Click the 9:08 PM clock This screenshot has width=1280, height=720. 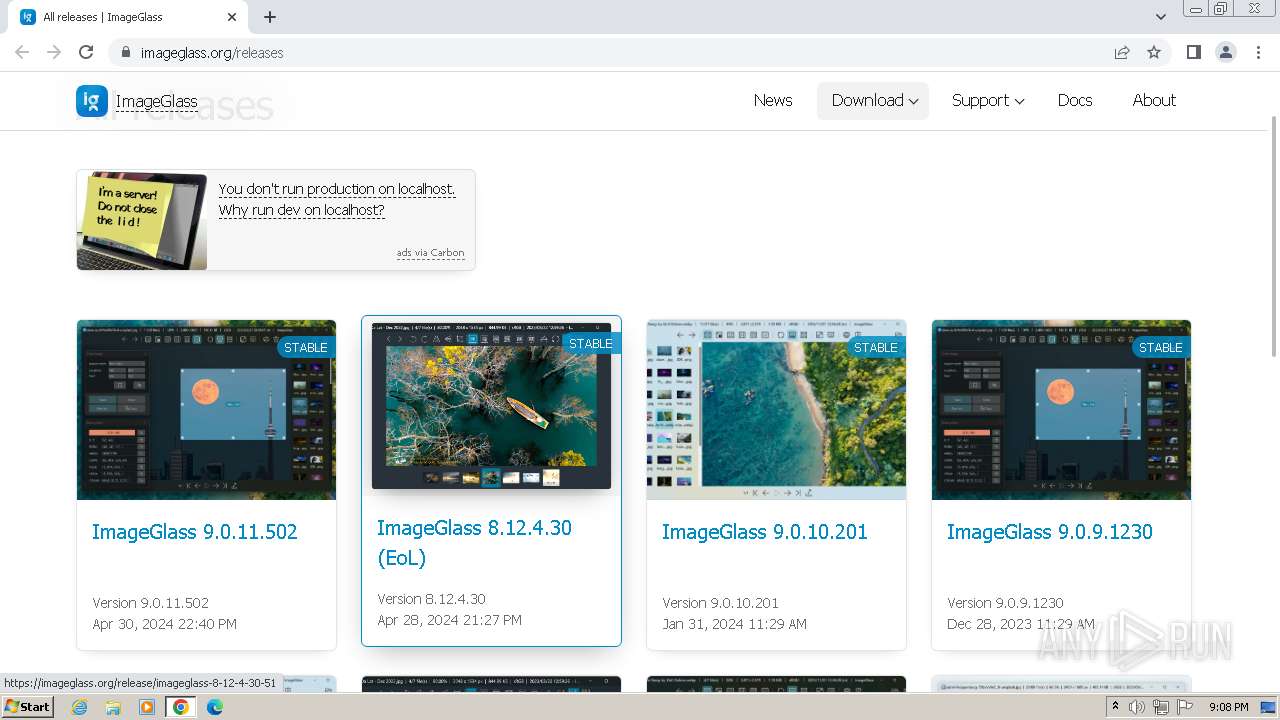[1228, 707]
